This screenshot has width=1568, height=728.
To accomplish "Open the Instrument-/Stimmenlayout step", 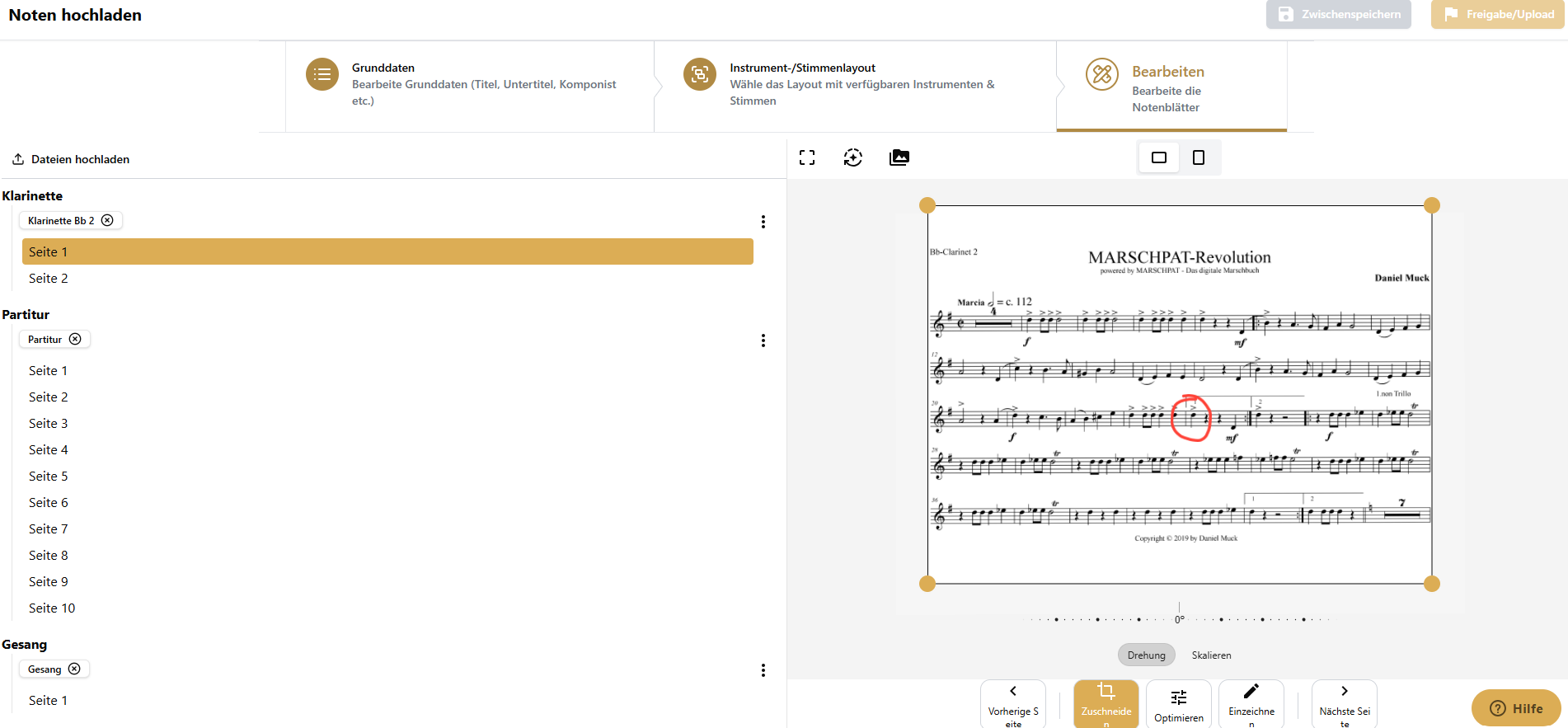I will click(x=856, y=86).
